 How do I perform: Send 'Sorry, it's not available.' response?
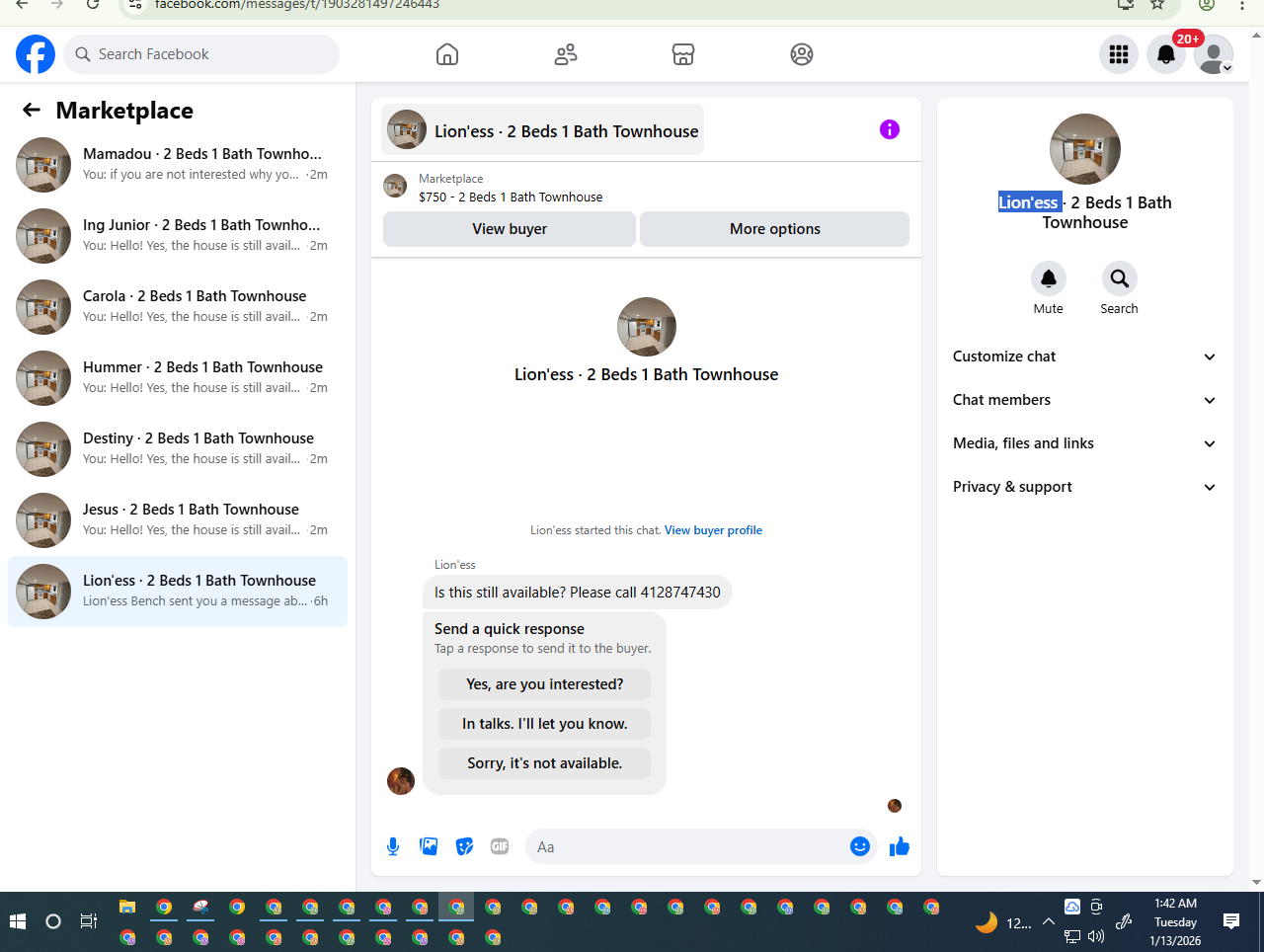tap(545, 763)
